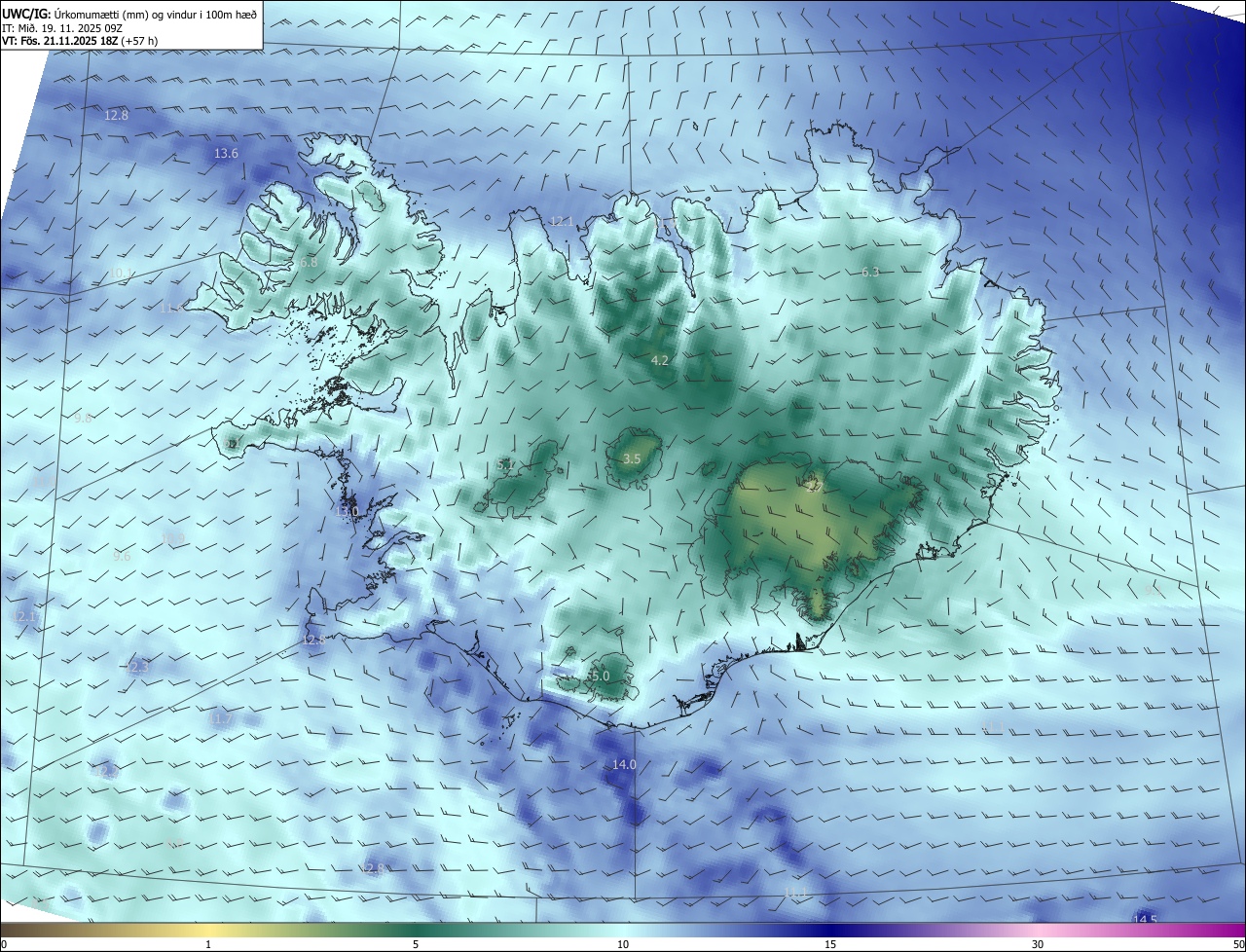Screen dimensions: 1246x952
Task: Click the 6.8 value label on the Westfjords
Action: tap(309, 263)
